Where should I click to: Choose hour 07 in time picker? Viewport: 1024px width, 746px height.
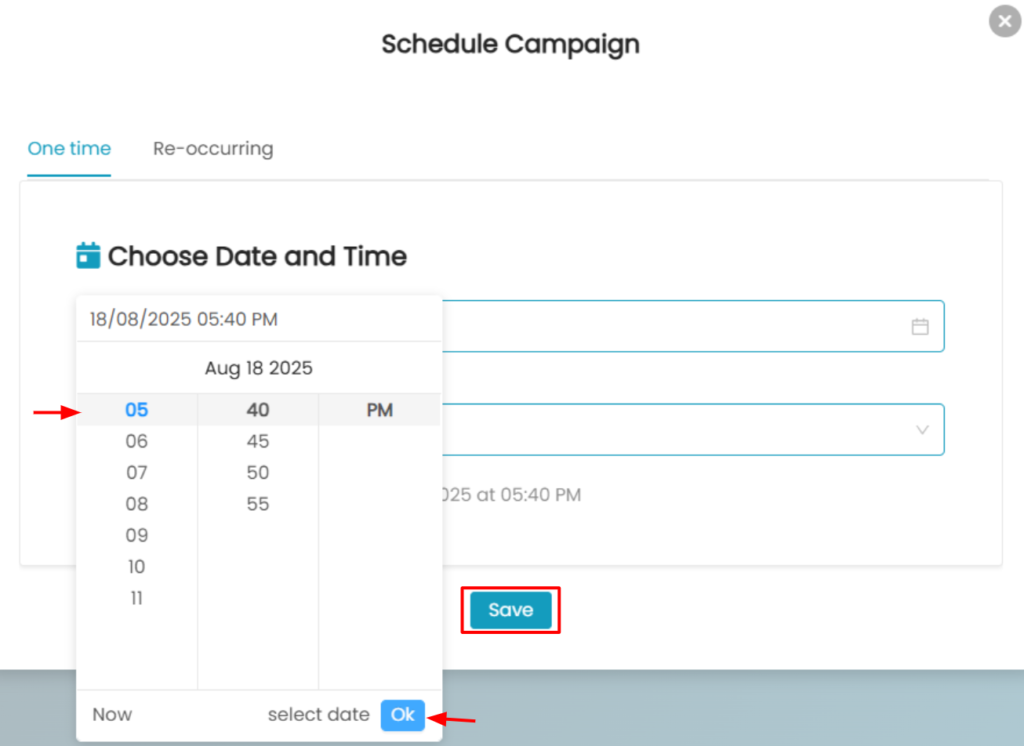(137, 472)
